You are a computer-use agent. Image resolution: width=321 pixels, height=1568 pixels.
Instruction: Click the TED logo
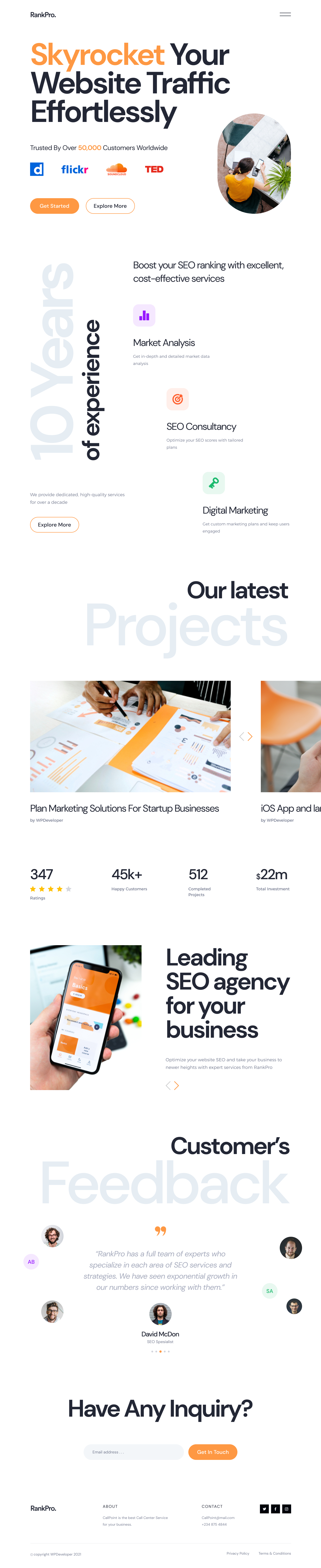pos(154,169)
